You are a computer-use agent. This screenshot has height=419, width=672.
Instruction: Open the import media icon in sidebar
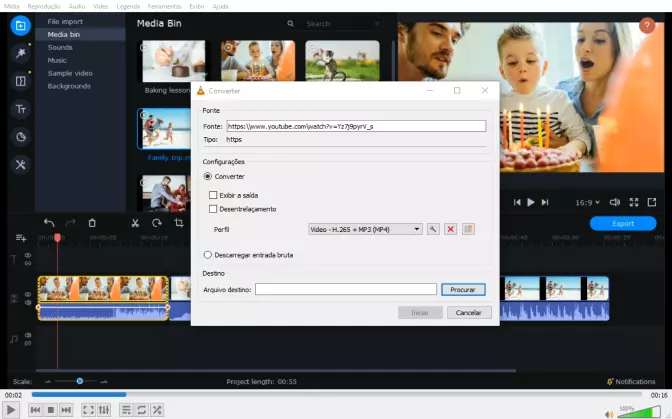21,26
